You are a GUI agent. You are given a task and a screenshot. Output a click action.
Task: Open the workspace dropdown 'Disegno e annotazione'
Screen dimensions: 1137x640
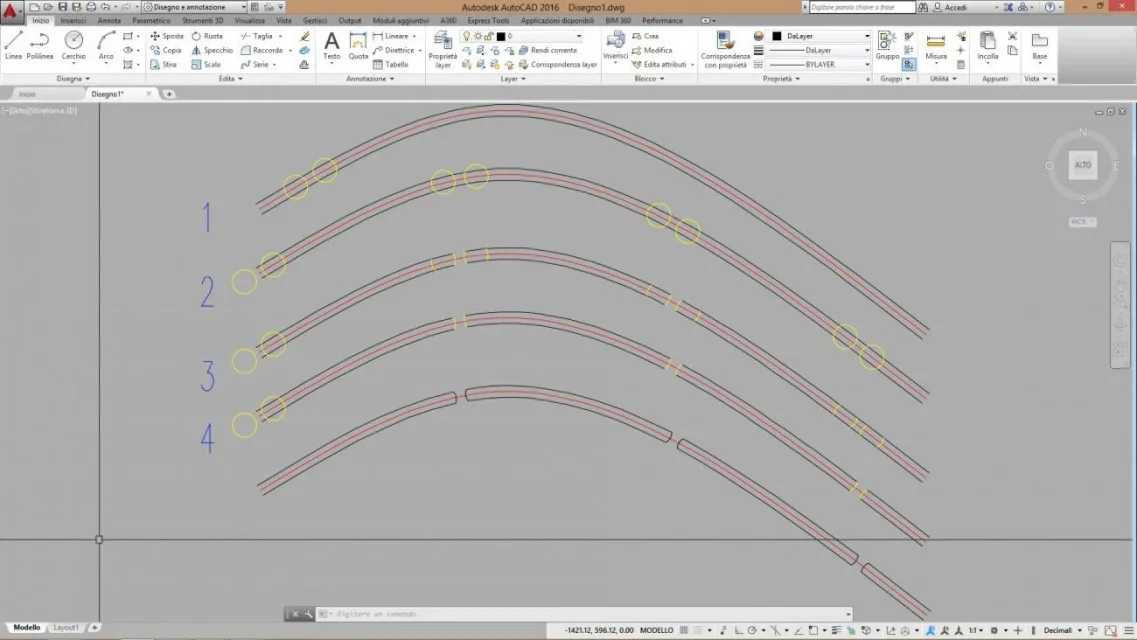pyautogui.click(x=196, y=7)
